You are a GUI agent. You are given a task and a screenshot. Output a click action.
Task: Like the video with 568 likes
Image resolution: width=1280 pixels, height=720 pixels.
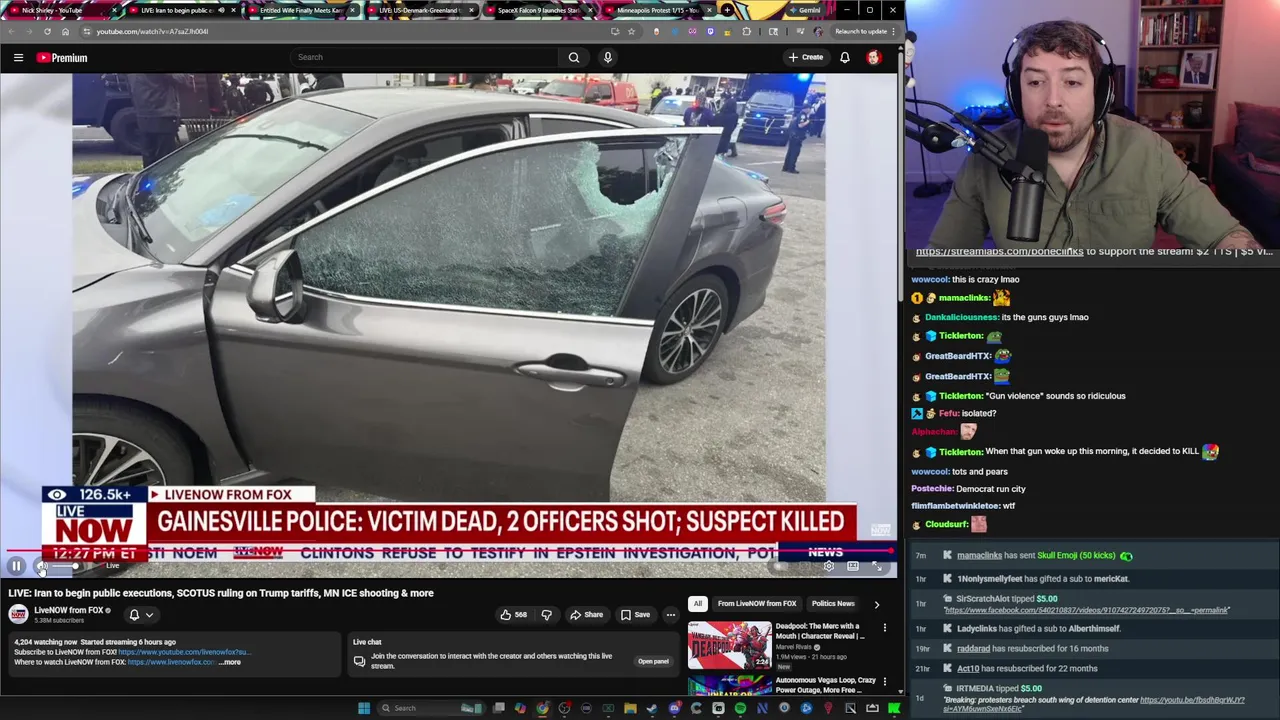coord(513,615)
